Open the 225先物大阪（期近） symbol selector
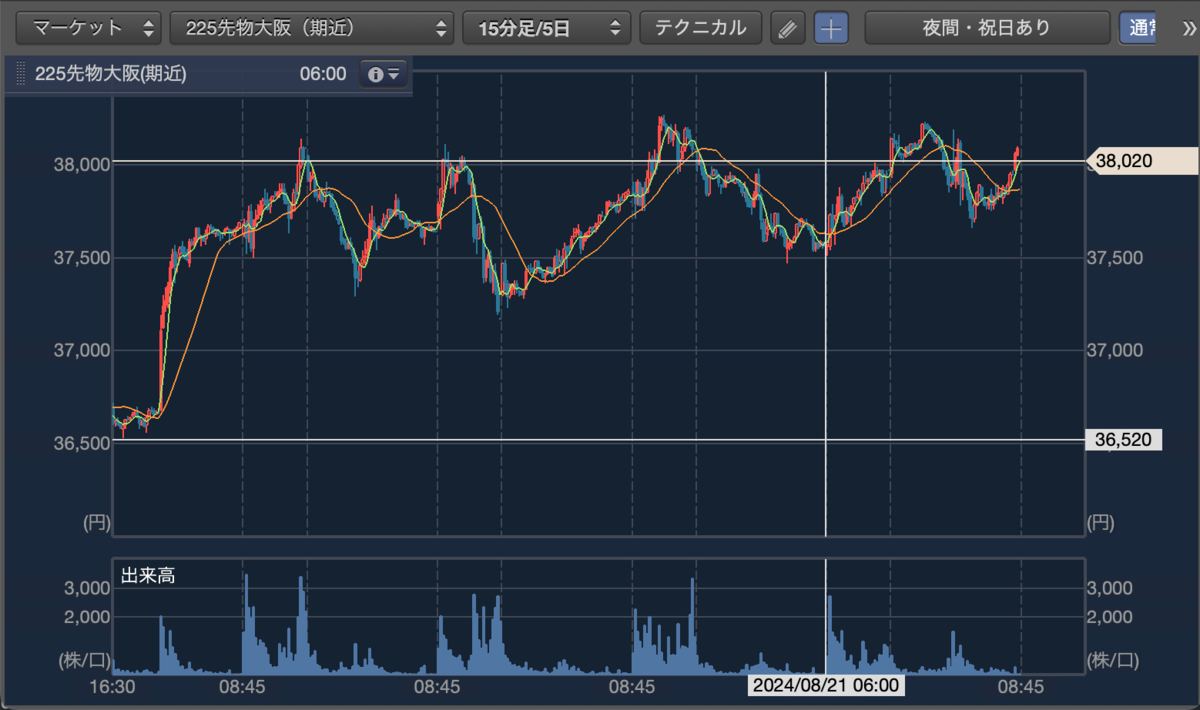 coord(312,28)
